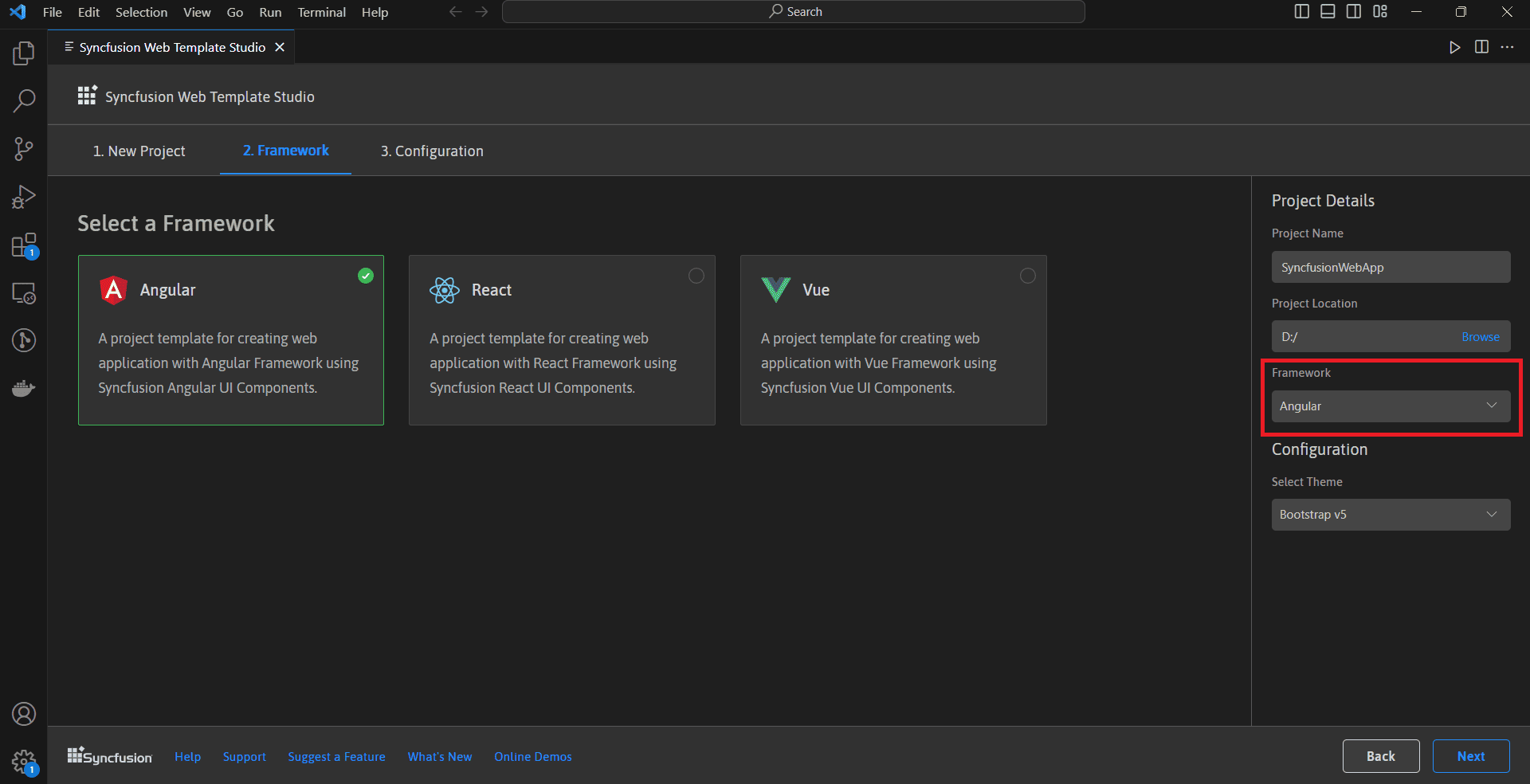Open the Help menu in menu bar
This screenshot has height=784, width=1530.
375,12
